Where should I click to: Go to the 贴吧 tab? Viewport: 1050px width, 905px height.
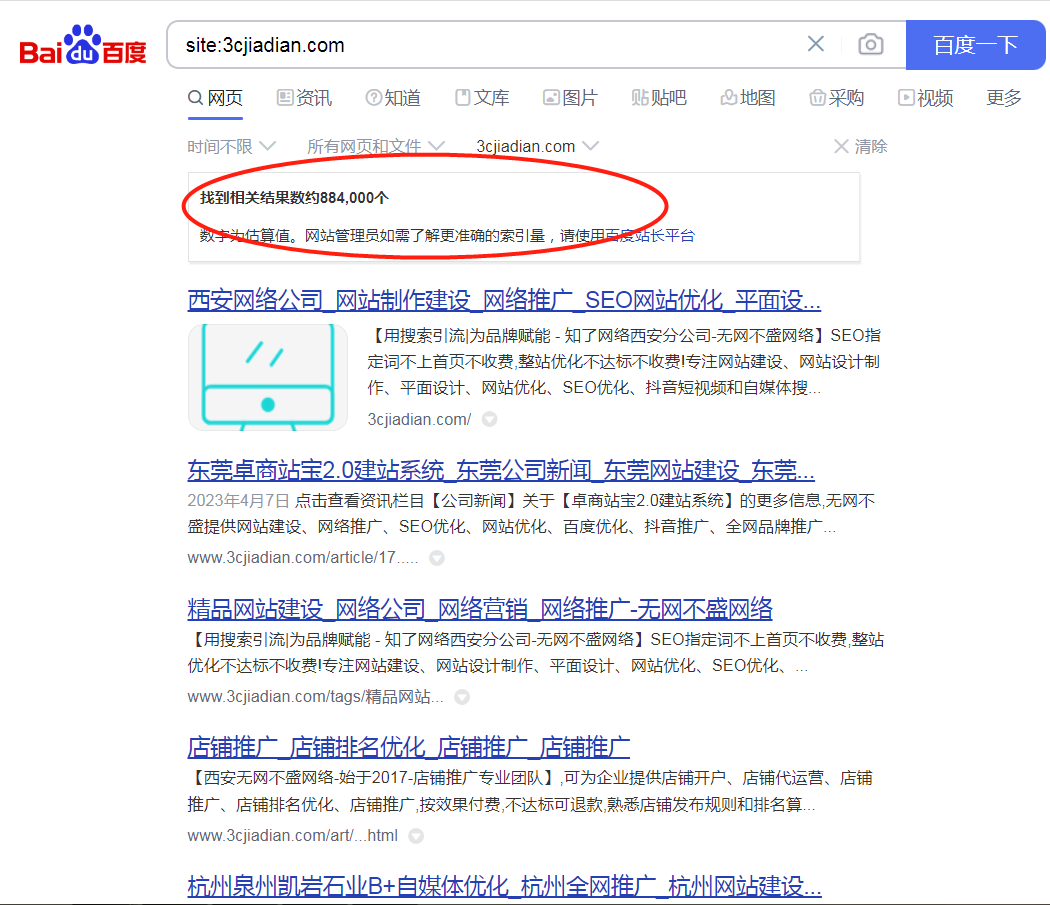coord(659,98)
